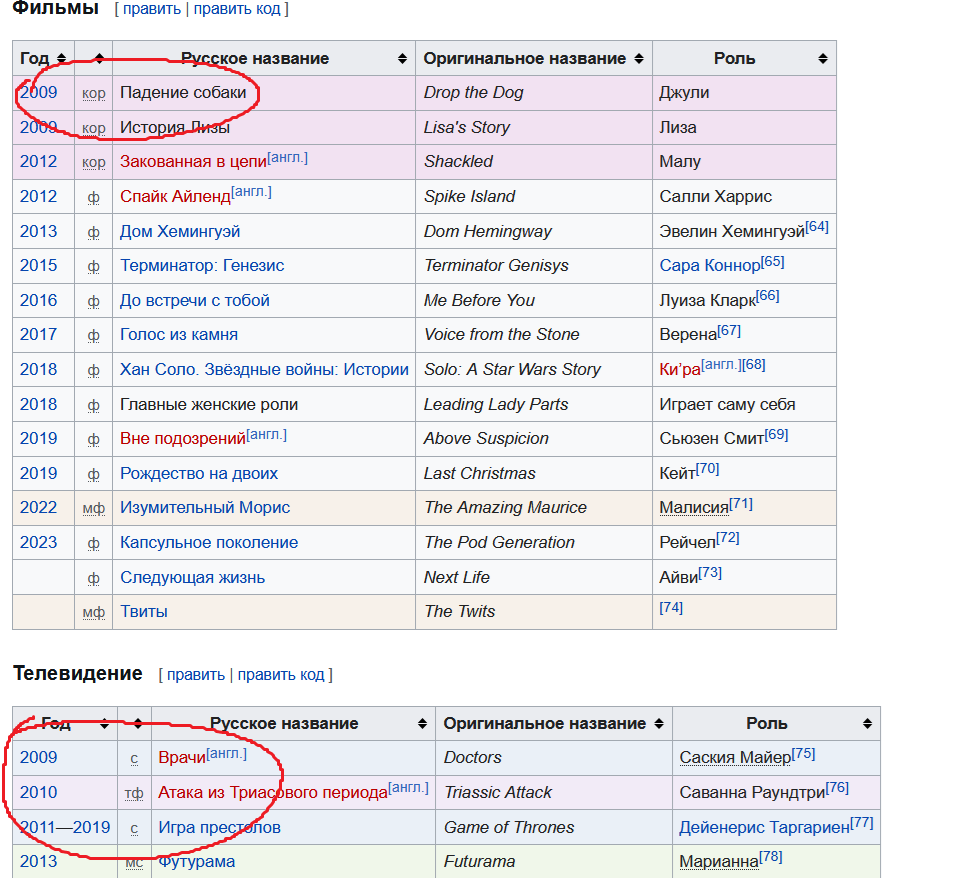This screenshot has height=878, width=958.
Task: Click footnote reference 68
Action: (753, 365)
